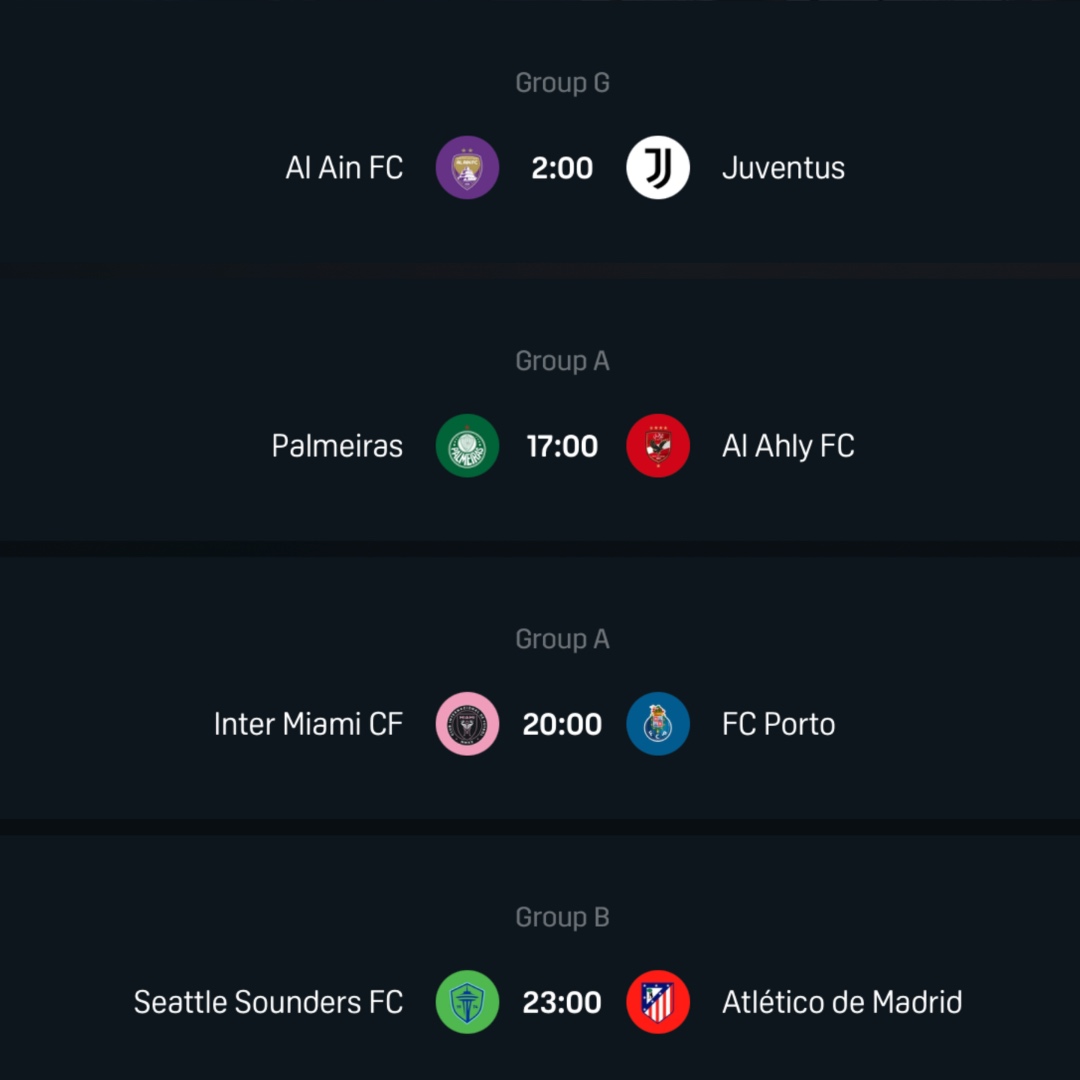The image size is (1080, 1080).
Task: Select the 2:00 kickoff time
Action: click(x=562, y=167)
